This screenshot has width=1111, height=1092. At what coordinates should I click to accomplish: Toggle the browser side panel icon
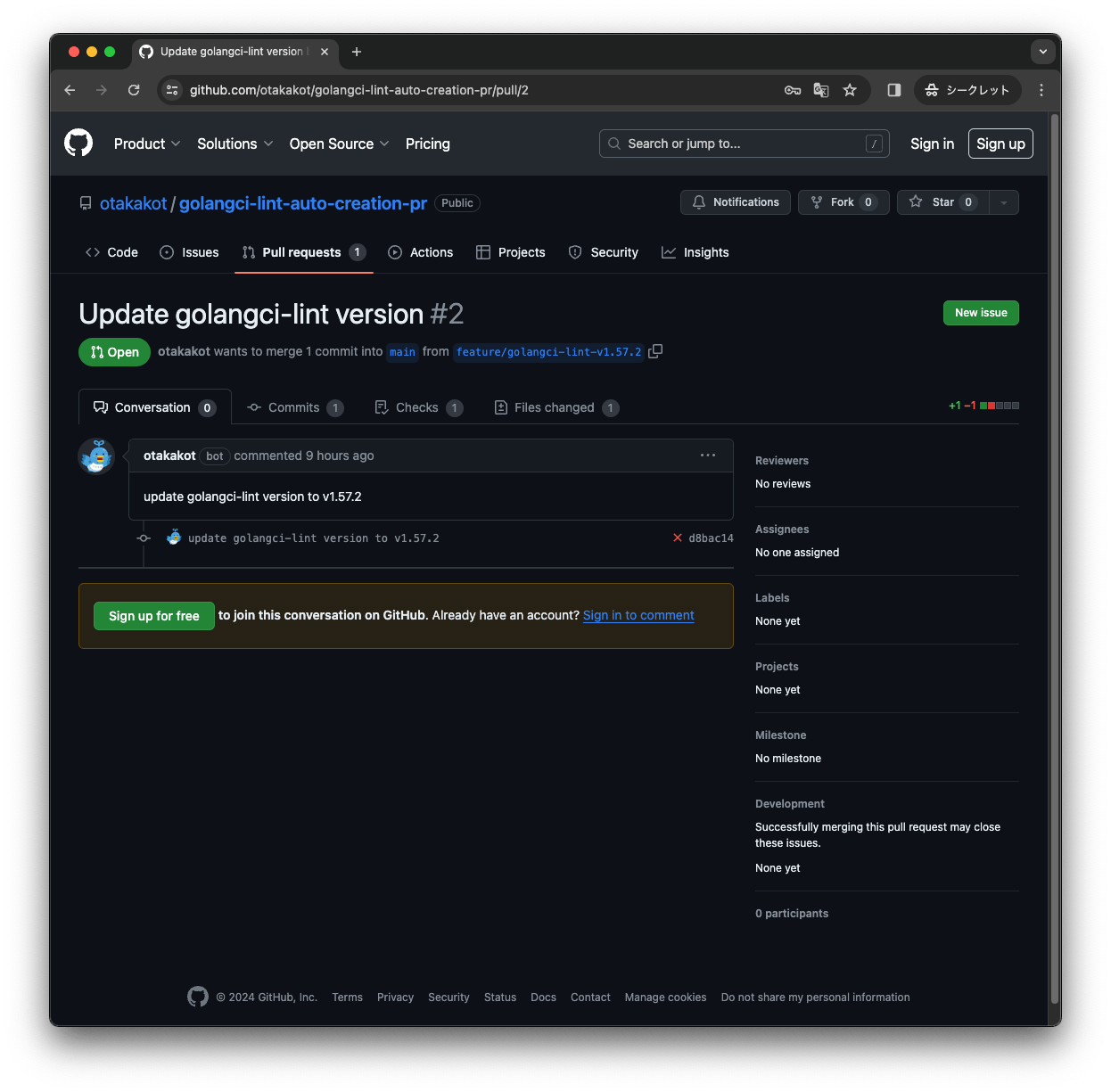[893, 90]
